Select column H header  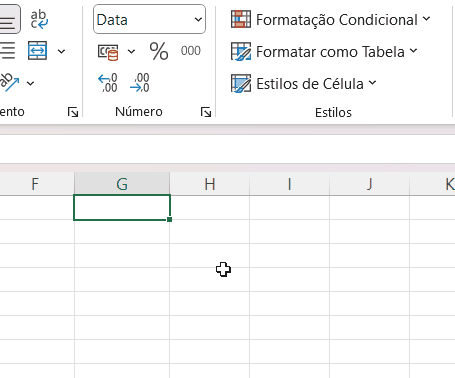pos(210,184)
